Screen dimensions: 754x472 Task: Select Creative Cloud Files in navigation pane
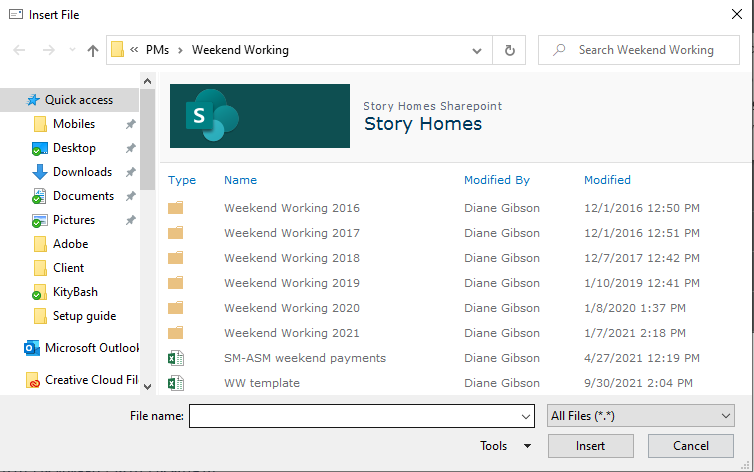pyautogui.click(x=90, y=380)
